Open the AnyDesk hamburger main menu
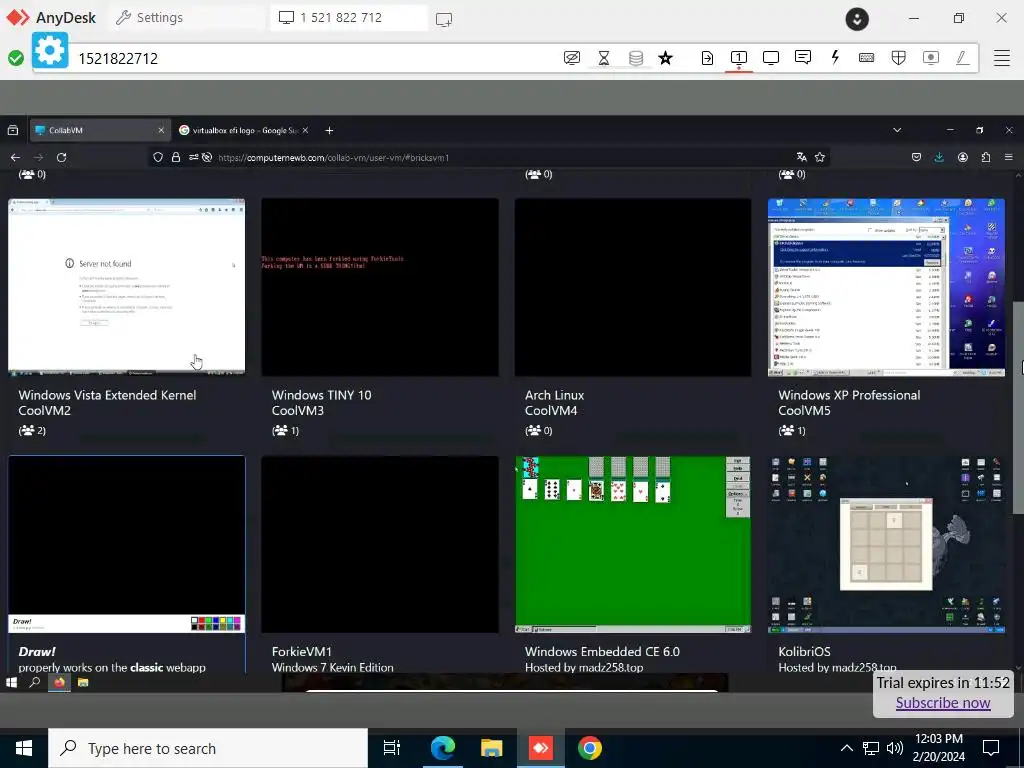The width and height of the screenshot is (1024, 768). click(x=1002, y=57)
